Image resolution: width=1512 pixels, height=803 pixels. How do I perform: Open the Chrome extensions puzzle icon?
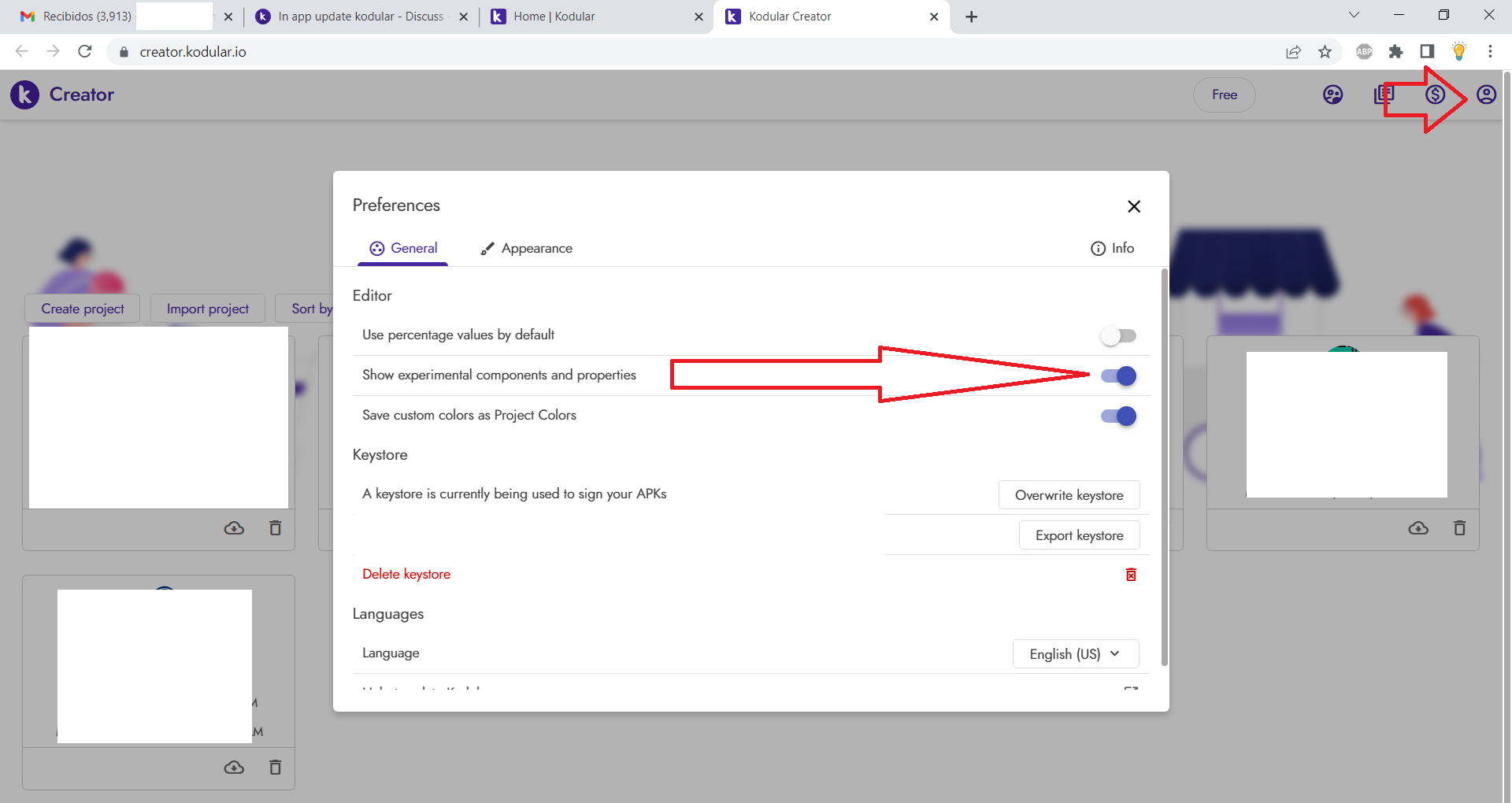coord(1395,52)
